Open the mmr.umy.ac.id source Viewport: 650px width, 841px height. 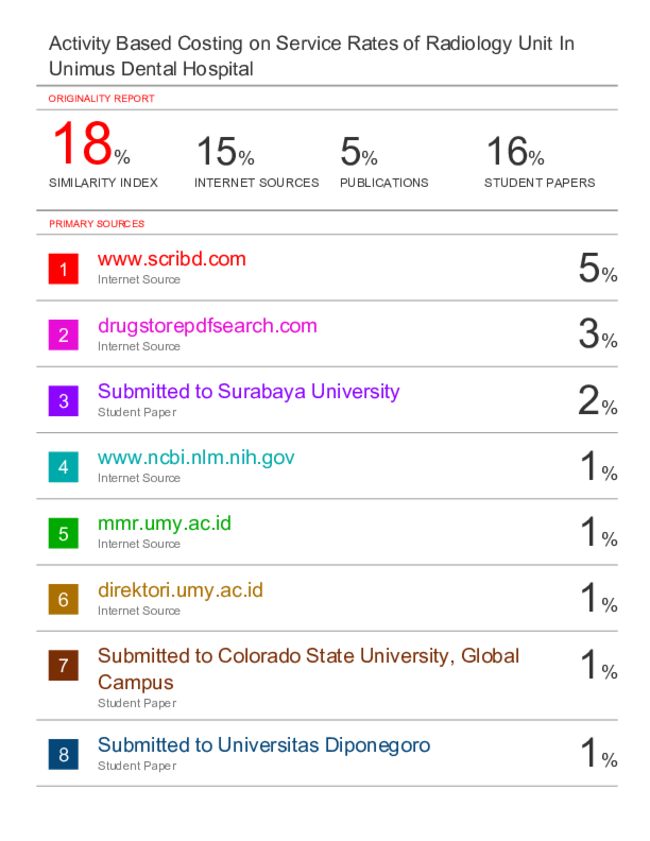click(164, 523)
